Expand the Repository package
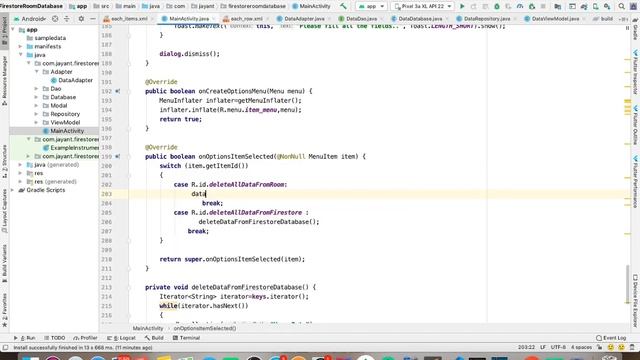The image size is (640, 360). point(37,114)
